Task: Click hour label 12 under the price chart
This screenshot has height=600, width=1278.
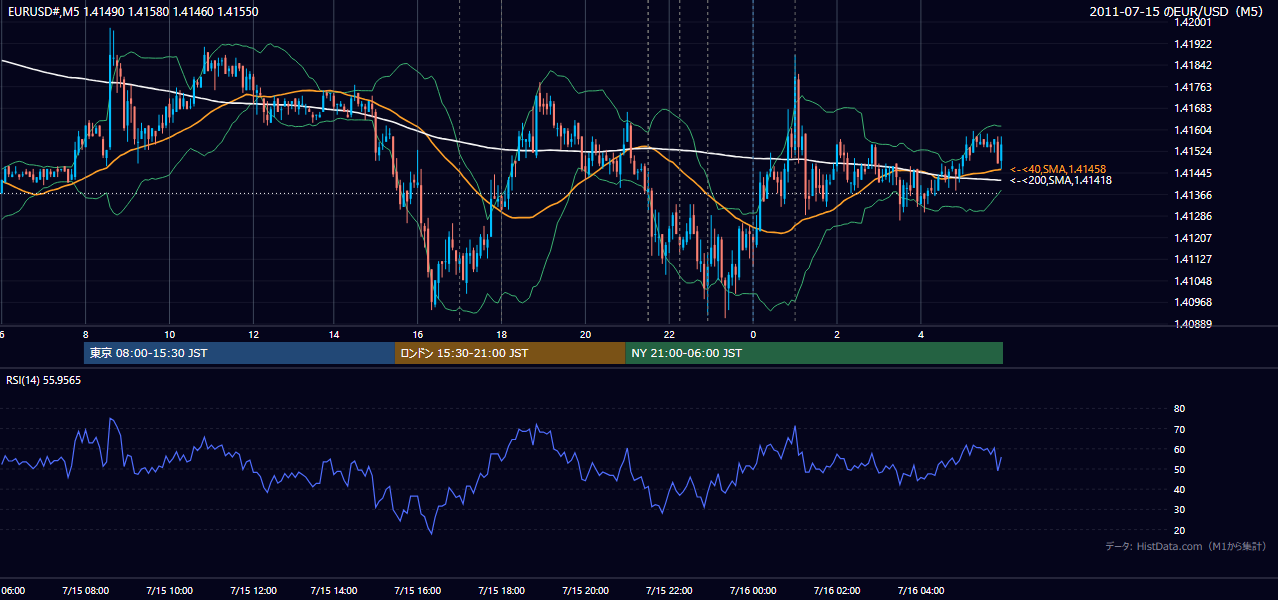Action: tap(253, 334)
